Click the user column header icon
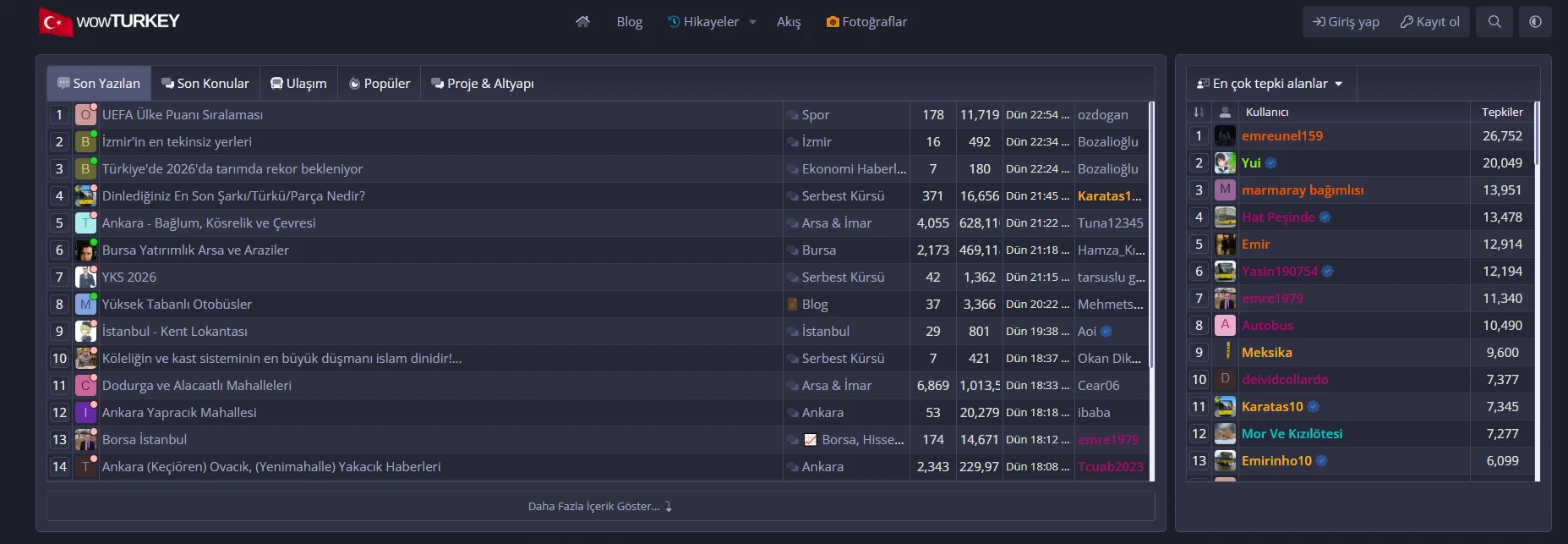The height and width of the screenshot is (544, 1568). click(x=1225, y=112)
